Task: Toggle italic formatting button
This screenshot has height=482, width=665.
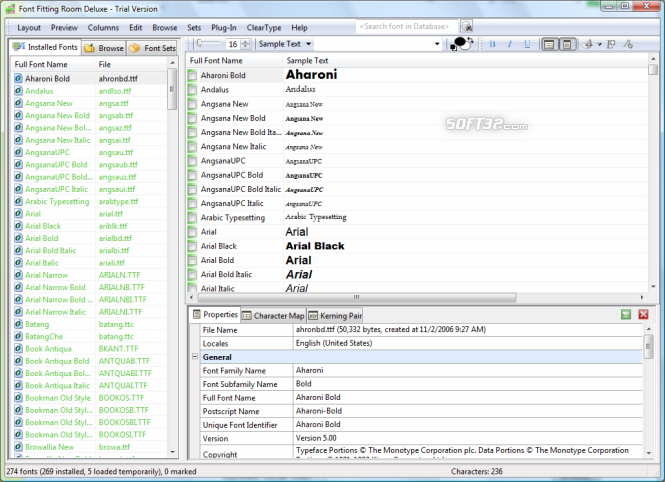Action: 510,44
